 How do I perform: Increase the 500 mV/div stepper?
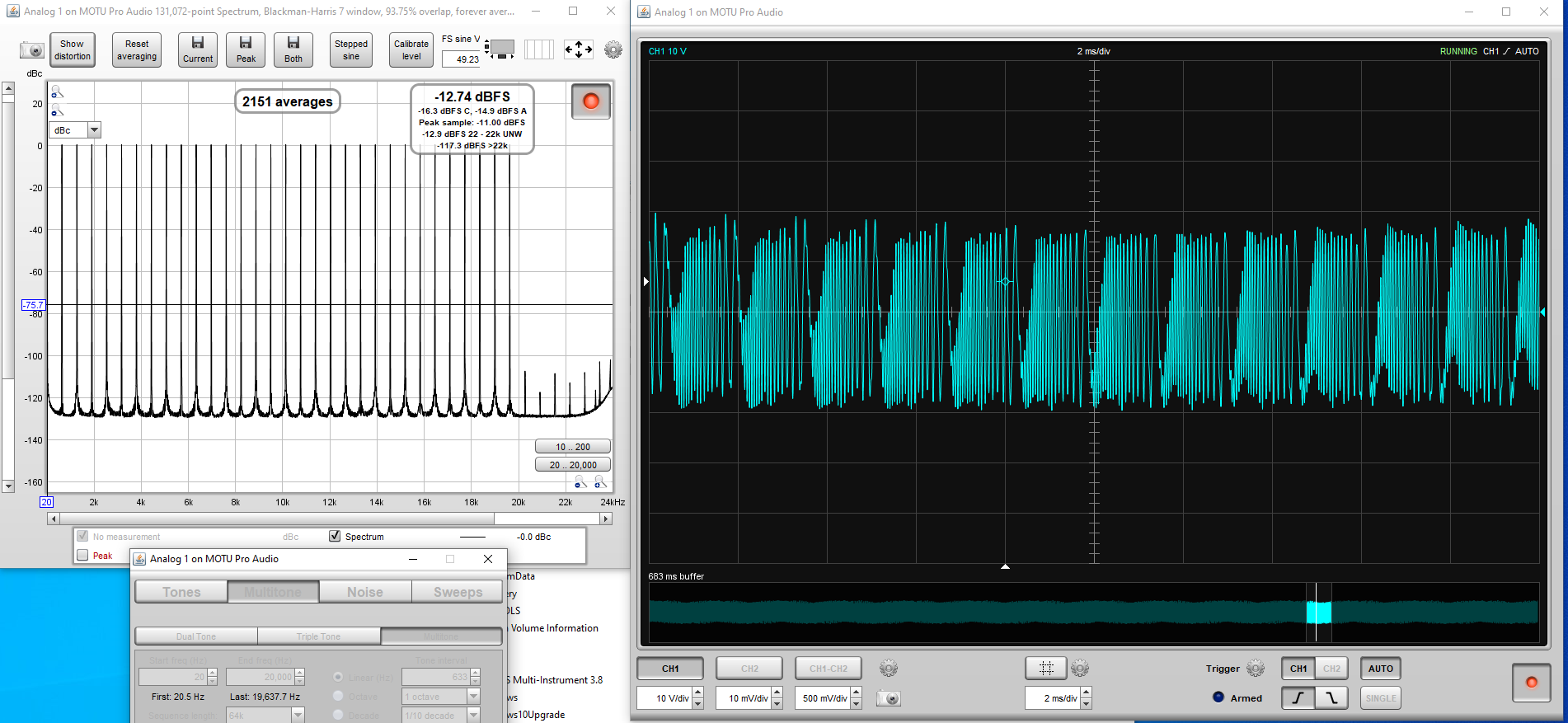click(x=857, y=692)
